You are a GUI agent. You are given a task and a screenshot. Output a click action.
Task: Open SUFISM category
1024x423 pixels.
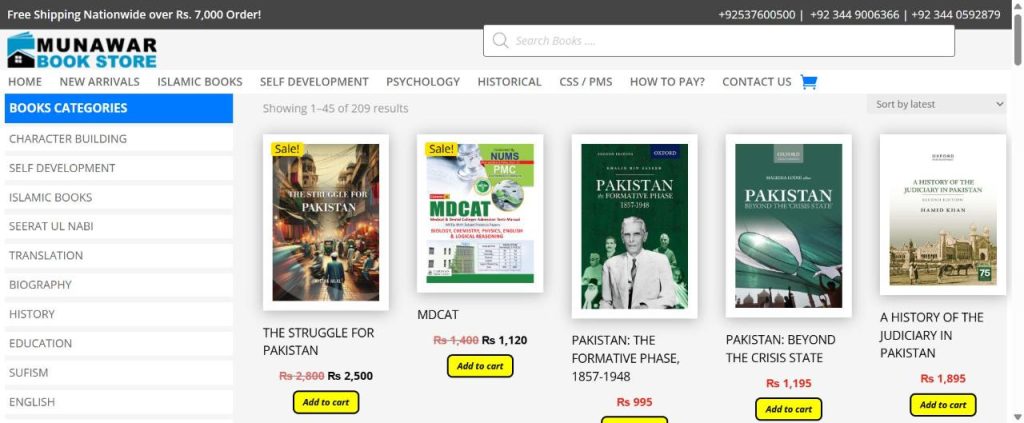pyautogui.click(x=119, y=373)
